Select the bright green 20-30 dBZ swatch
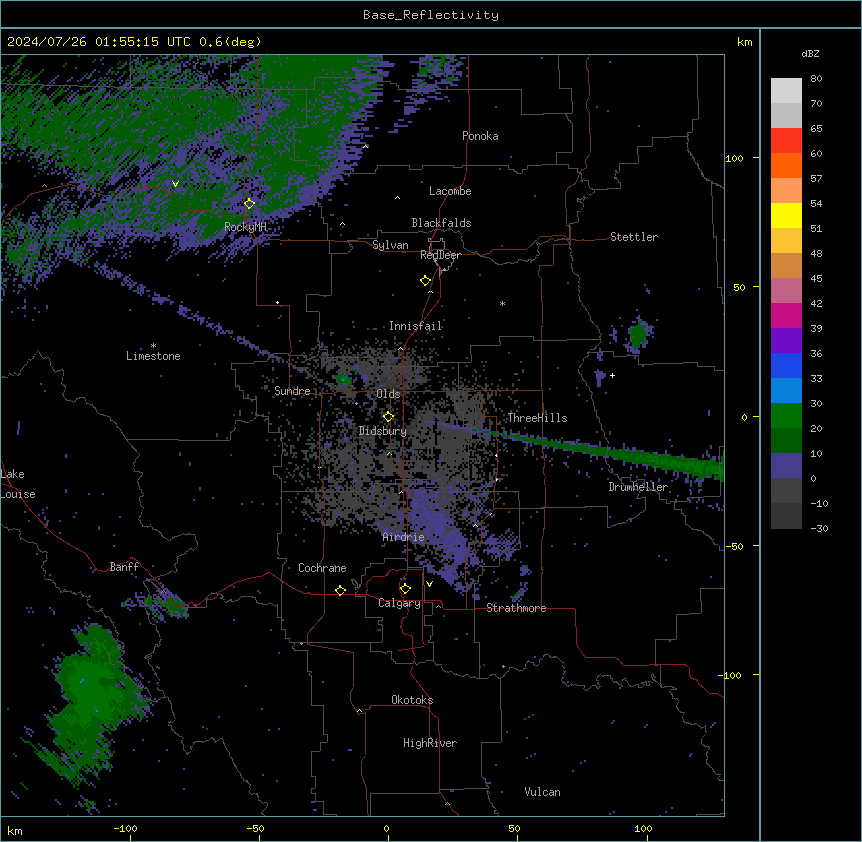862x842 pixels. point(786,416)
